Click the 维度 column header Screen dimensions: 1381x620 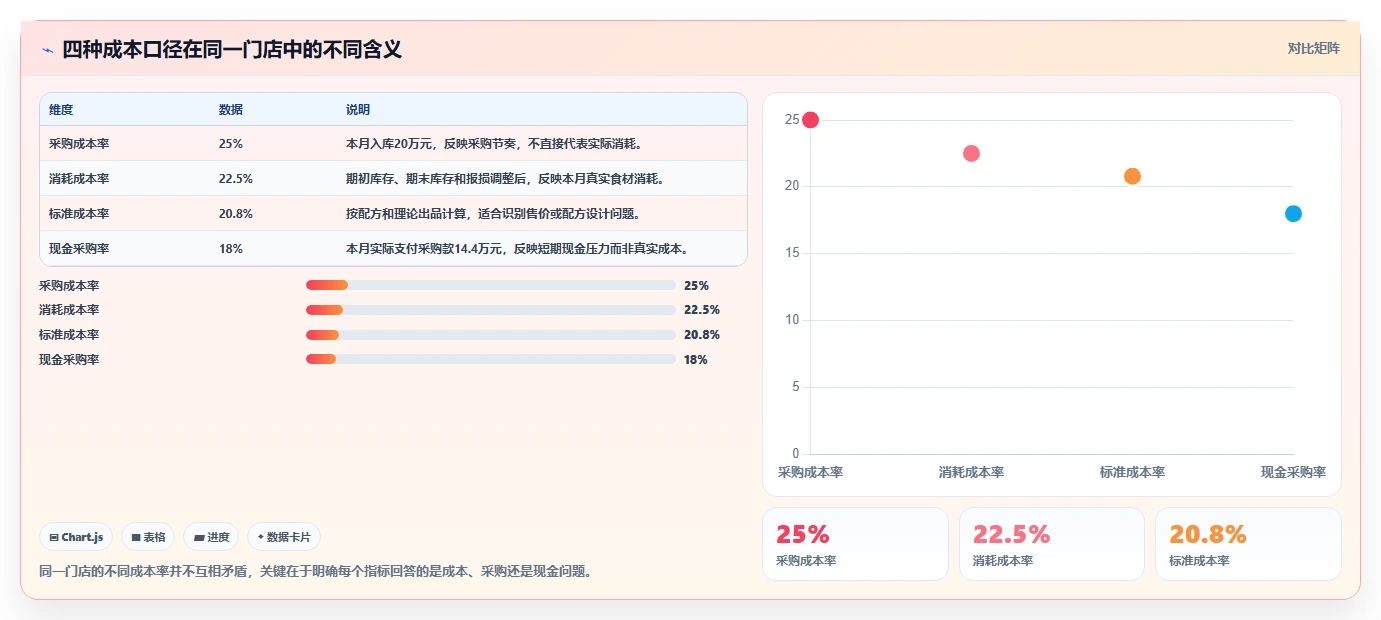[x=61, y=110]
